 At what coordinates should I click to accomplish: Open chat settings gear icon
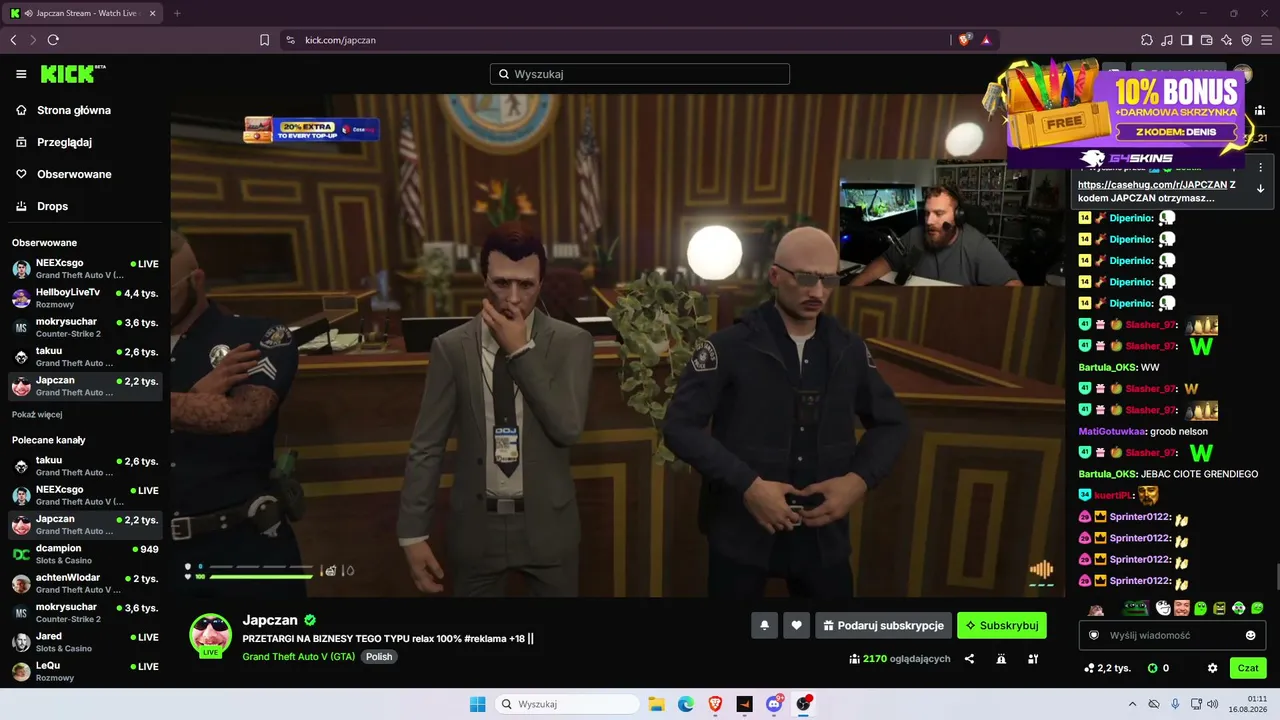tap(1212, 668)
